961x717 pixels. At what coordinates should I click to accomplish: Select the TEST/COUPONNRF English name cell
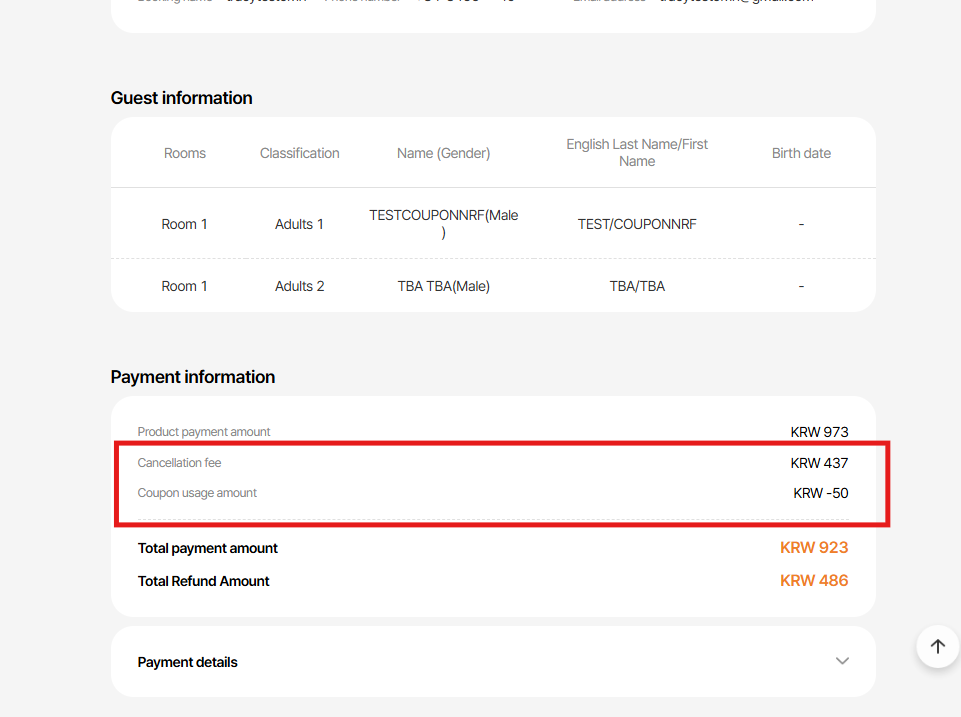pyautogui.click(x=637, y=224)
